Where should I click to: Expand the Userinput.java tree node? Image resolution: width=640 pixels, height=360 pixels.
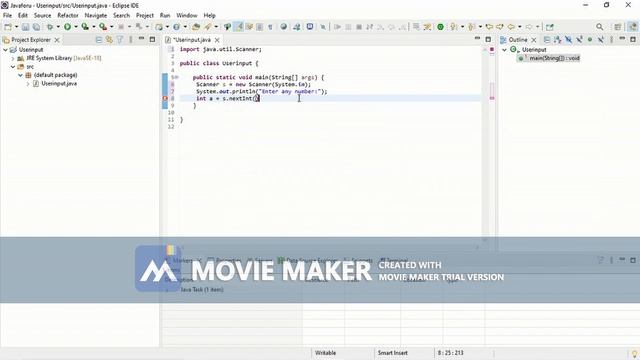pyautogui.click(x=28, y=84)
